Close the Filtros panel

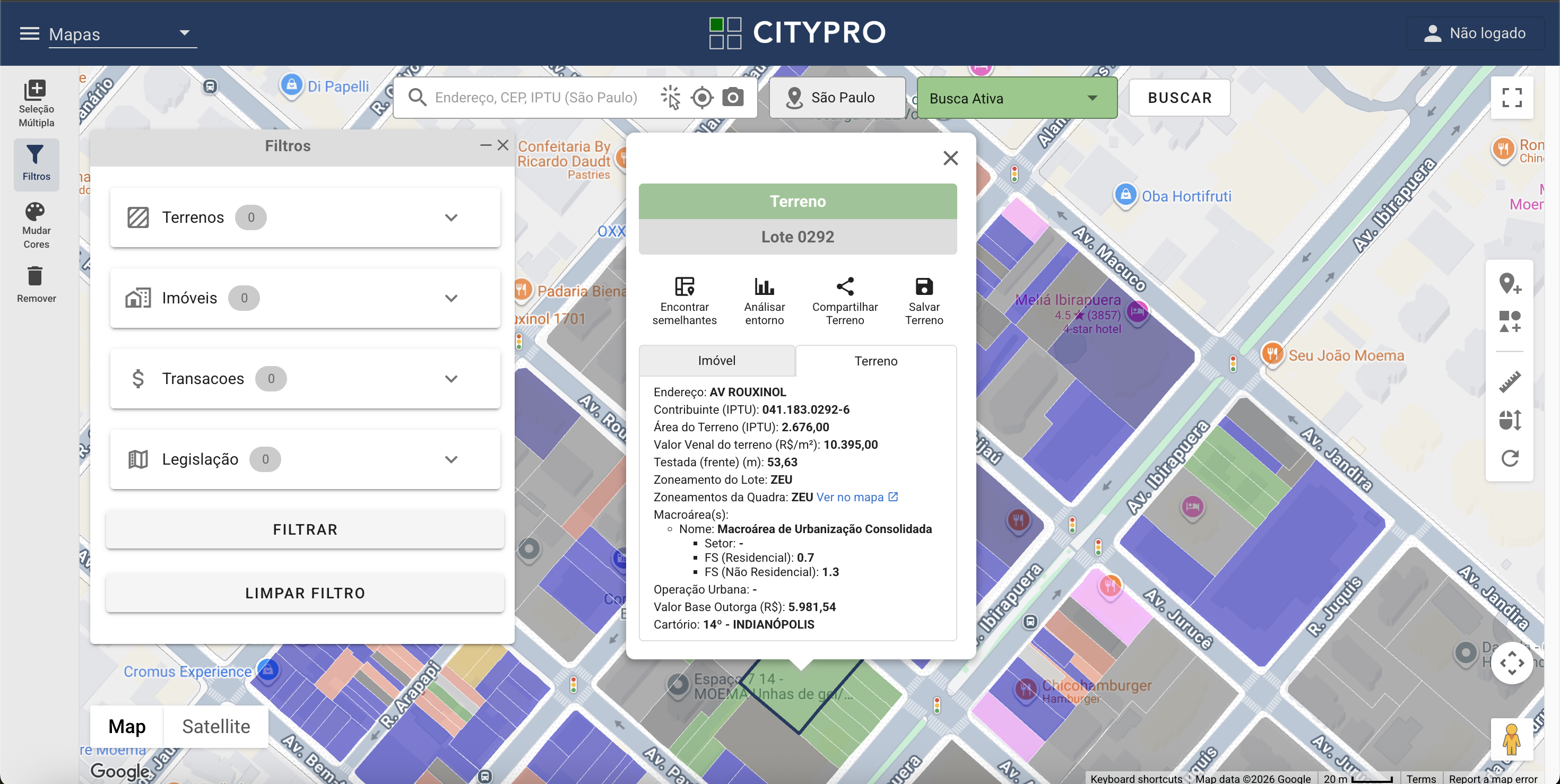[x=502, y=145]
